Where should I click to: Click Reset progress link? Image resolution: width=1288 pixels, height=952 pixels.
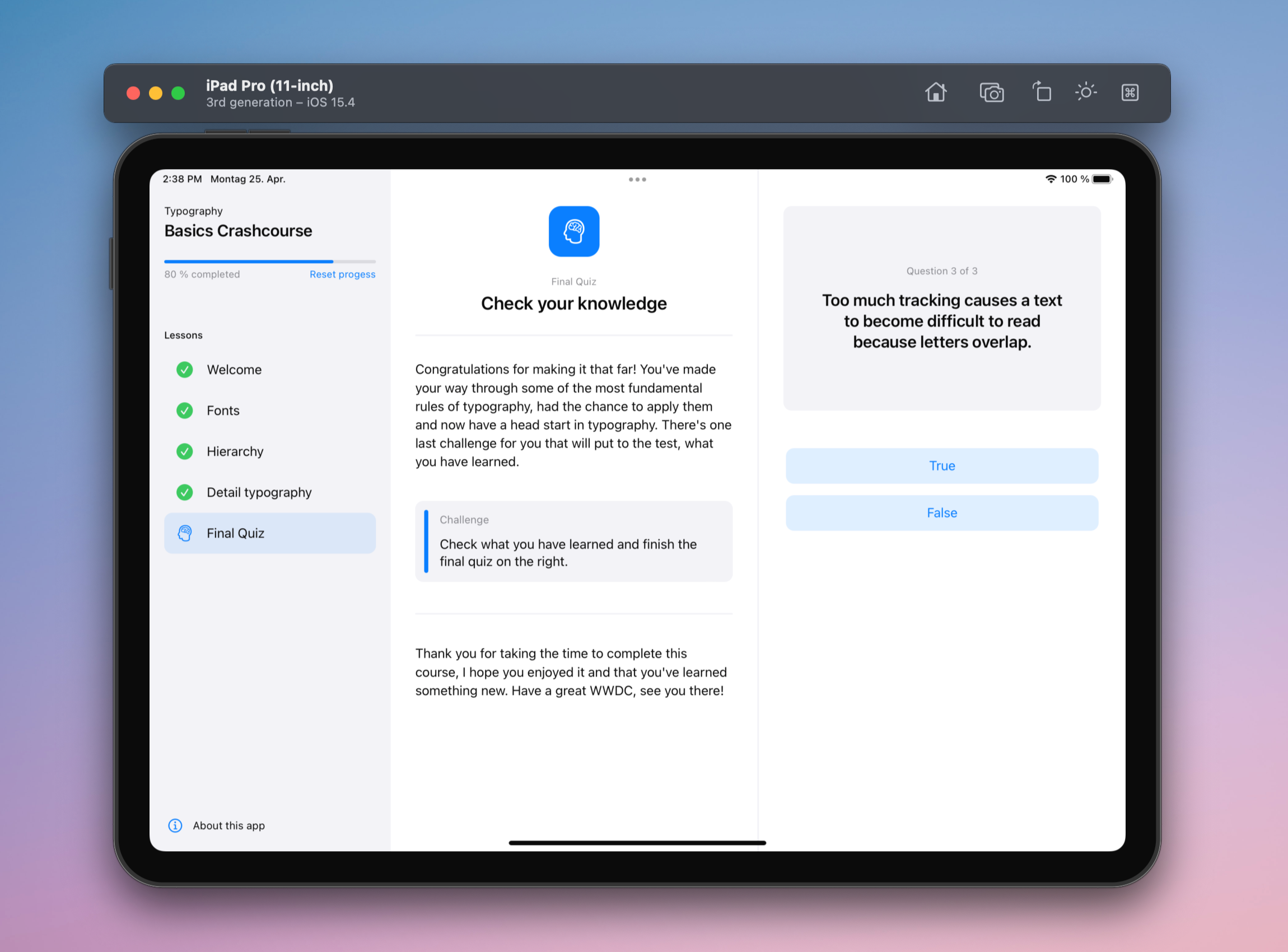(x=341, y=274)
